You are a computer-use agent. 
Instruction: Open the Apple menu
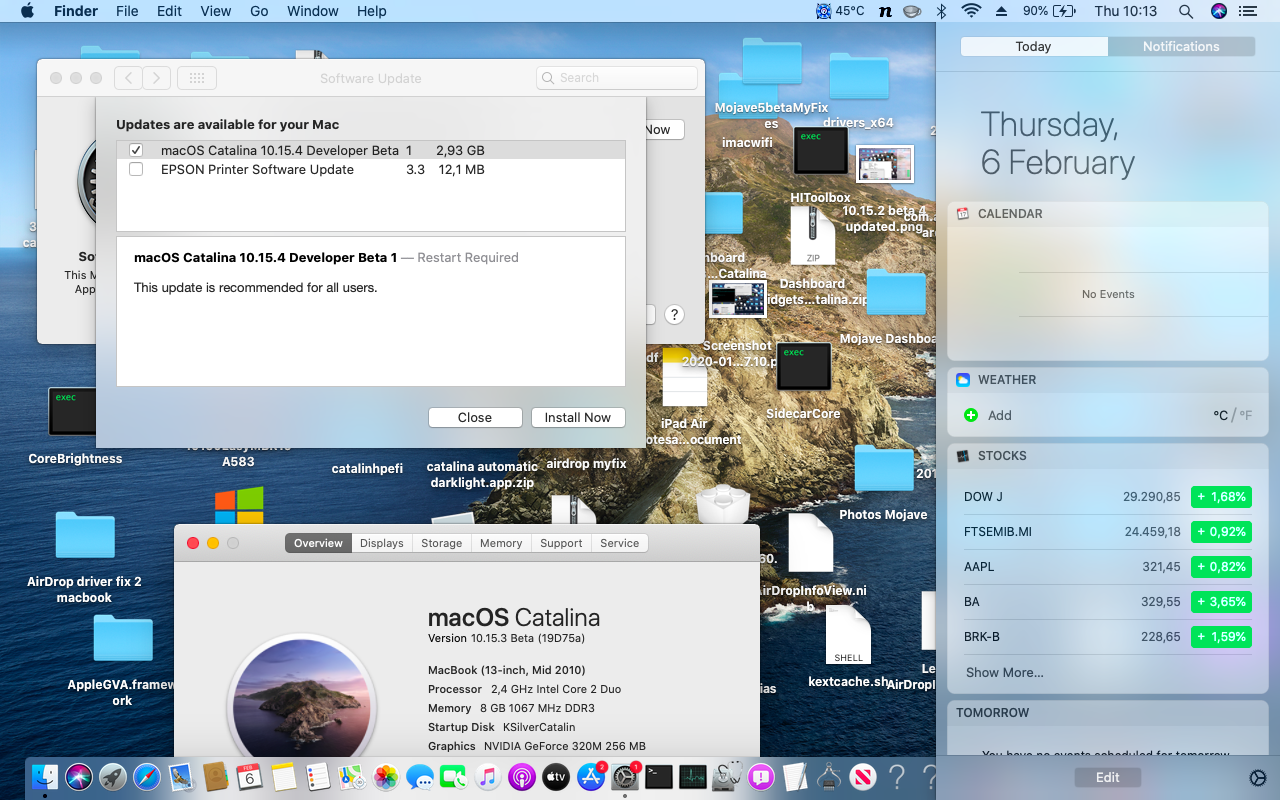[x=27, y=11]
